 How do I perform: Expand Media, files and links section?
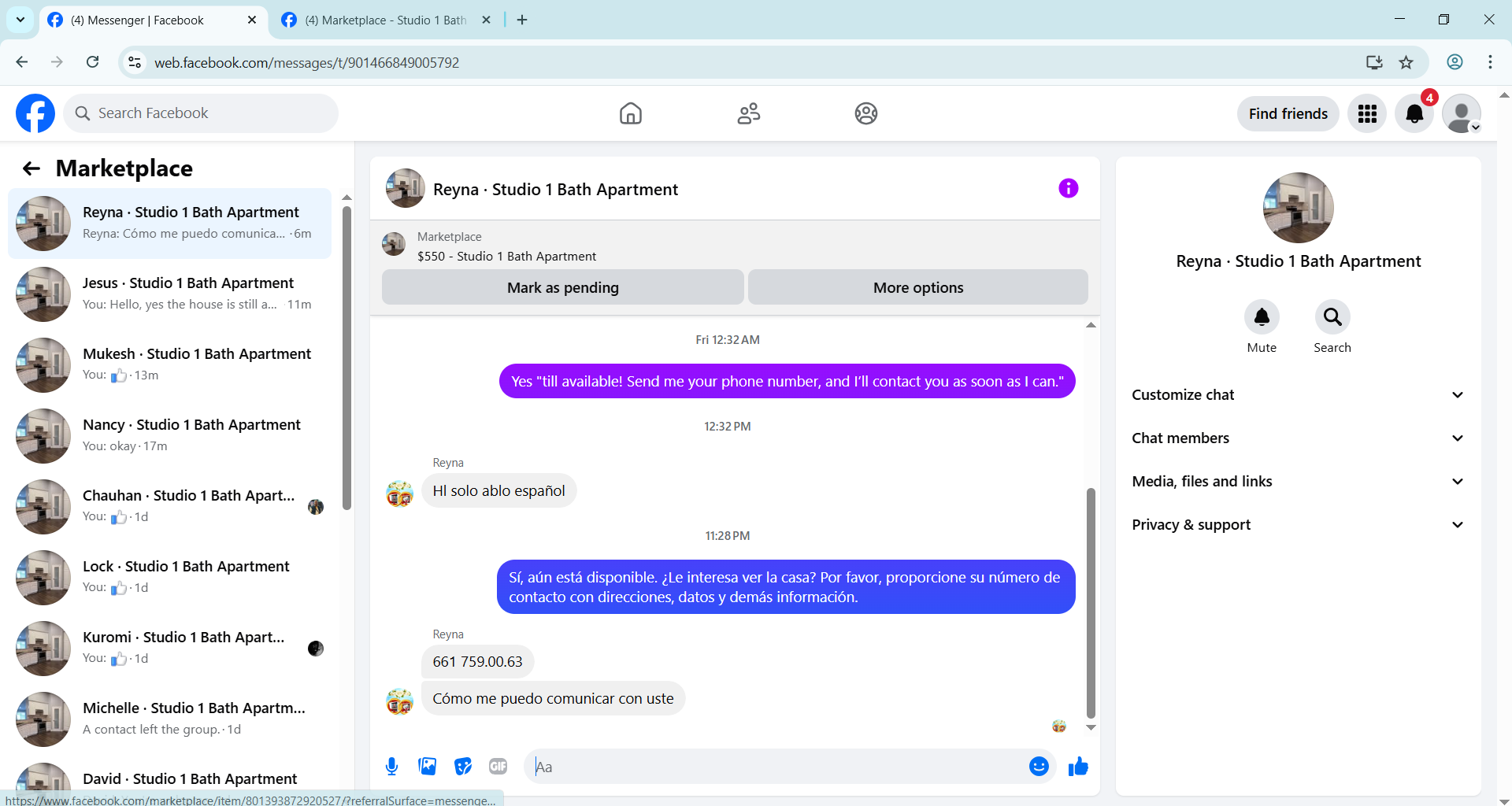point(1298,482)
